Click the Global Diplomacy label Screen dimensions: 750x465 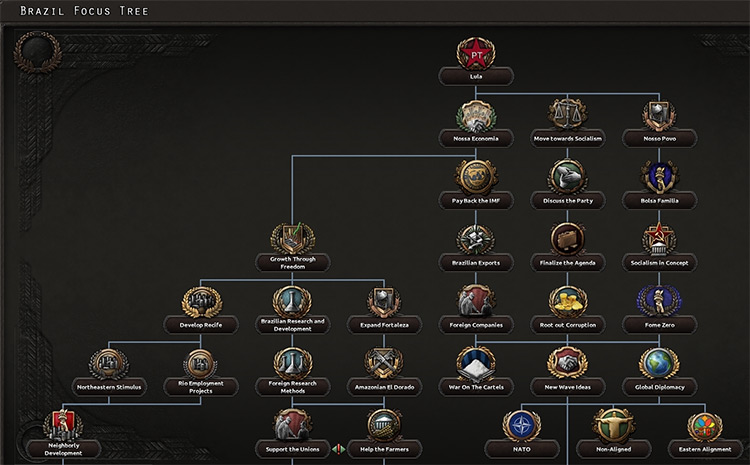(660, 388)
